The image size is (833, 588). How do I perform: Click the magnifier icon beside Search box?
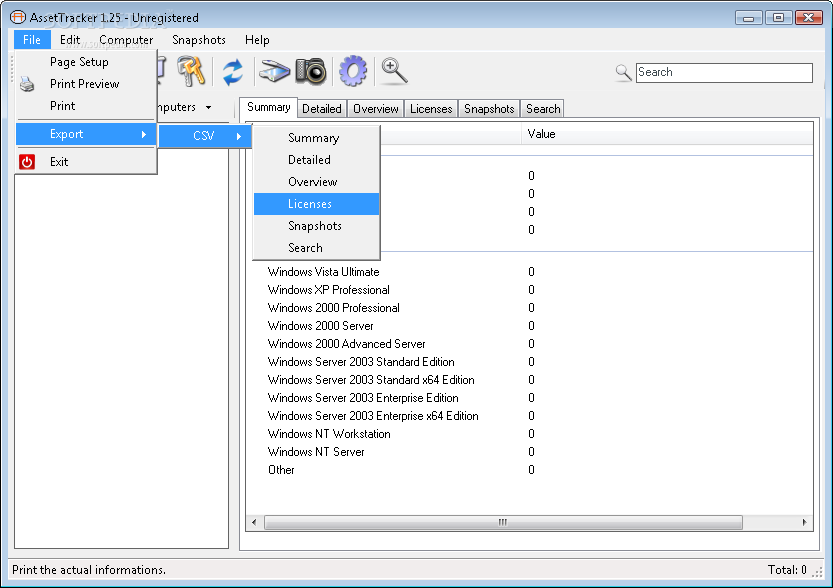tap(623, 73)
